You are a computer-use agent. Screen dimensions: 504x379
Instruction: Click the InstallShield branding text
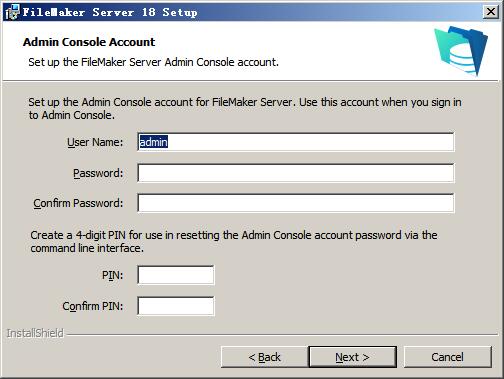[35, 333]
